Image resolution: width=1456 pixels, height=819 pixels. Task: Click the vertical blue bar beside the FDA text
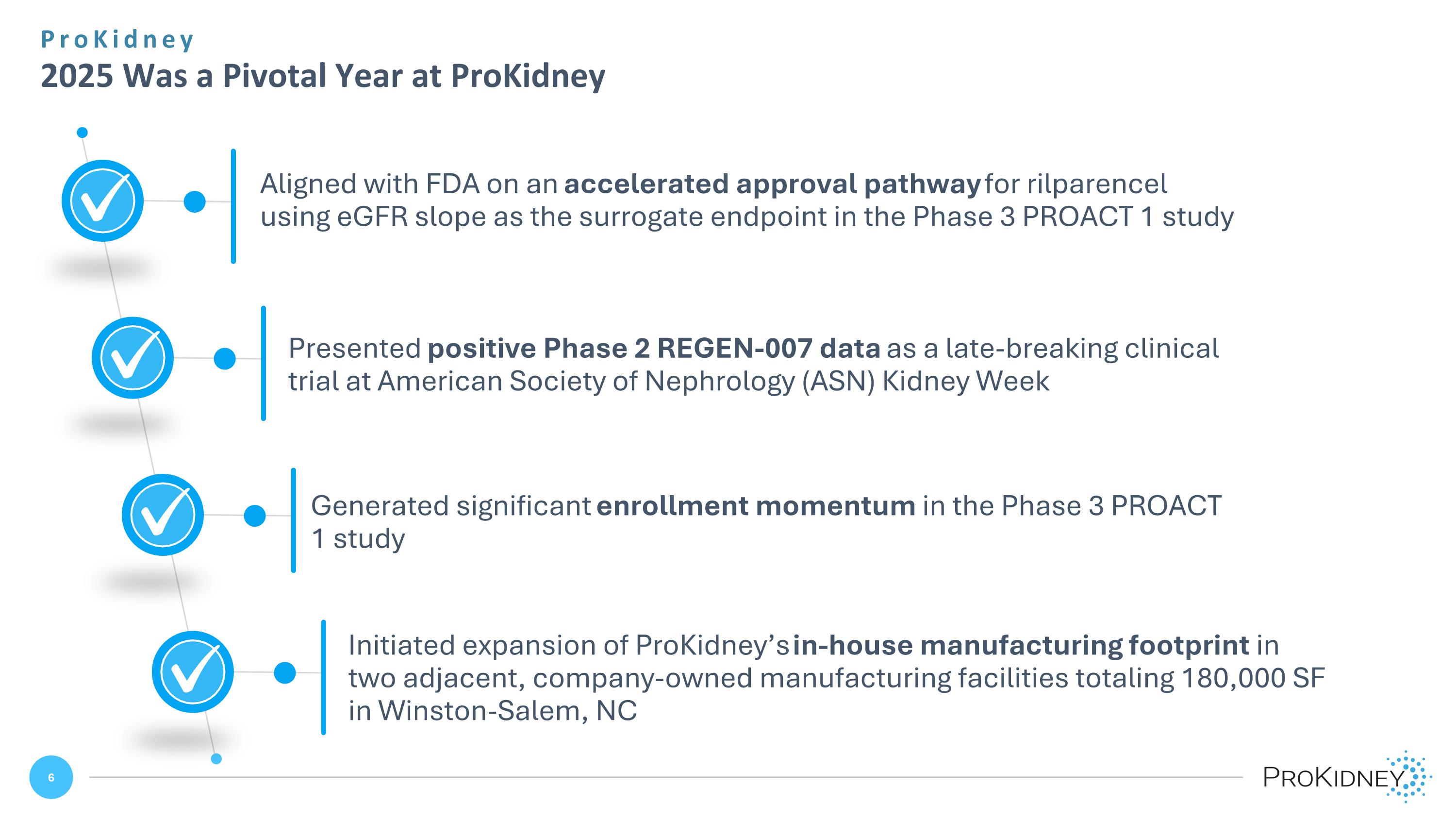(233, 206)
